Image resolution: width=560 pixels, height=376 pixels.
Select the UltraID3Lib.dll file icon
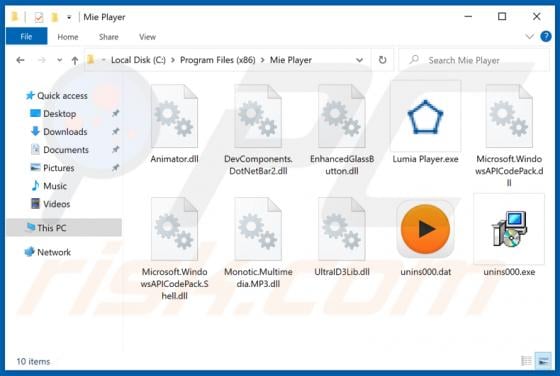(342, 229)
